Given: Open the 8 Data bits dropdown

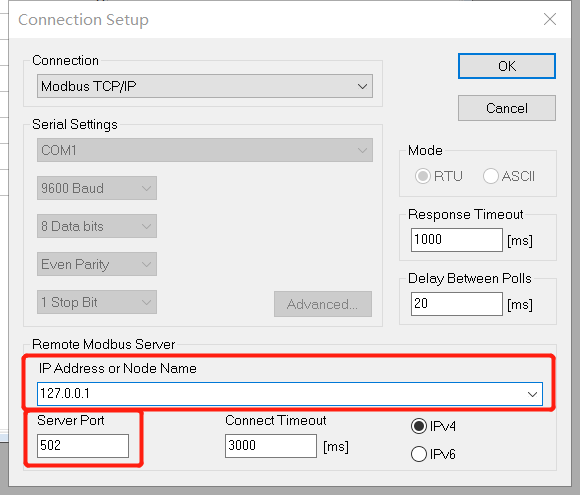Looking at the screenshot, I should click(97, 226).
